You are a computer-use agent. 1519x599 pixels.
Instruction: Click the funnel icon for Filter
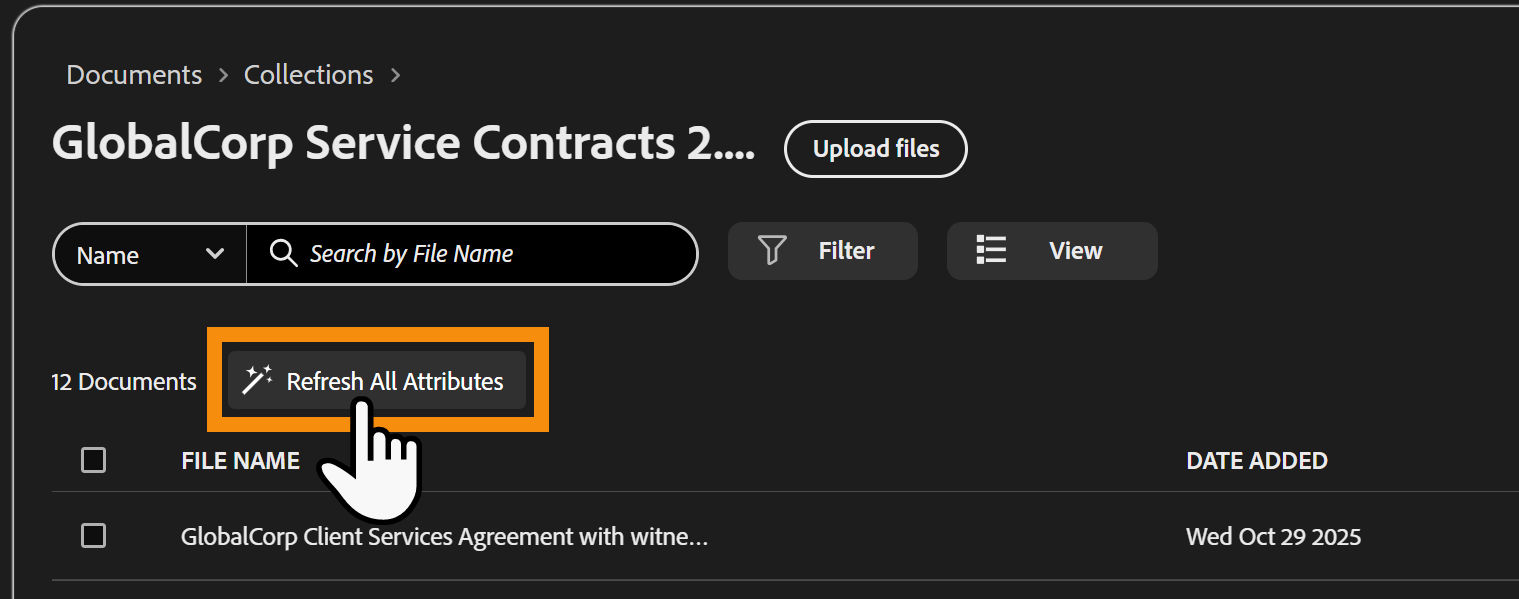click(771, 251)
